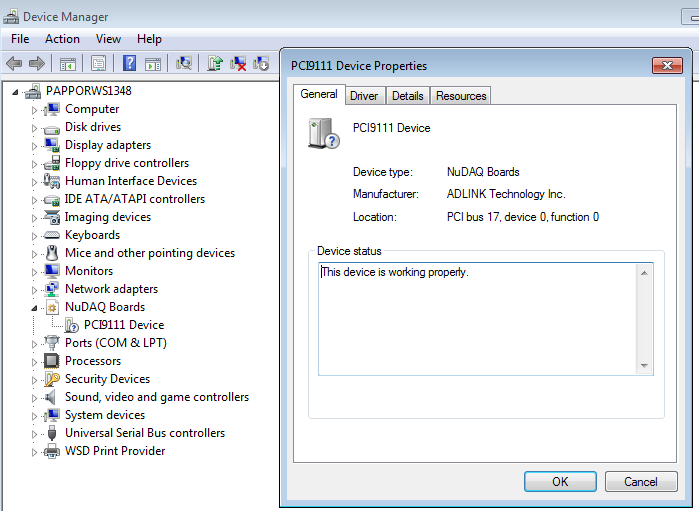Click Scan for hardware changes icon
This screenshot has height=511, width=699.
tap(184, 63)
